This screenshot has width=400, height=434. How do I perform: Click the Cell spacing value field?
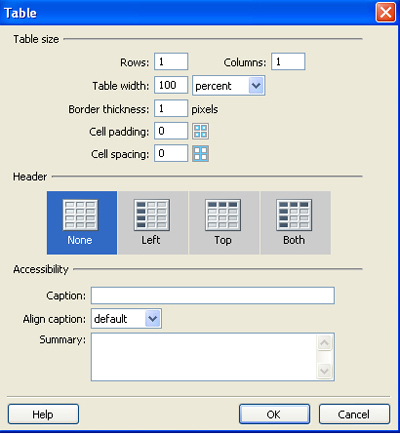pyautogui.click(x=171, y=153)
